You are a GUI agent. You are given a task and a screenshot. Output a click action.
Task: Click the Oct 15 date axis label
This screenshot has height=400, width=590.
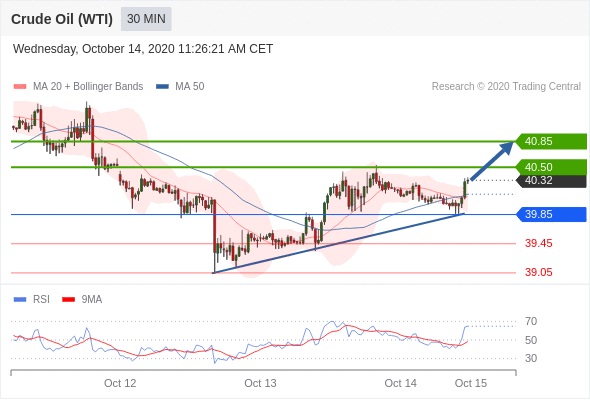pyautogui.click(x=471, y=383)
